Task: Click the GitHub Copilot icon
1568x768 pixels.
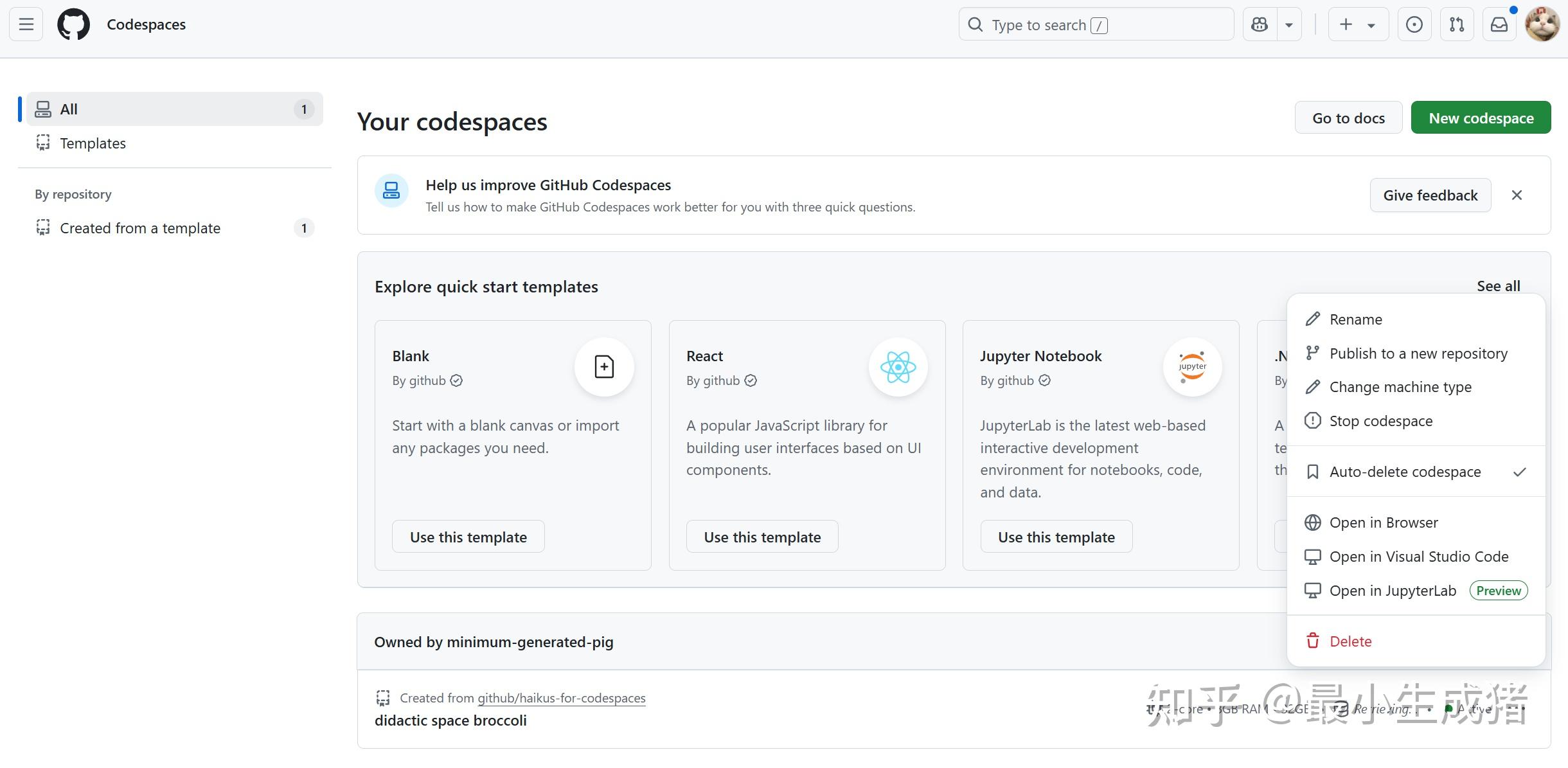Action: (1259, 24)
